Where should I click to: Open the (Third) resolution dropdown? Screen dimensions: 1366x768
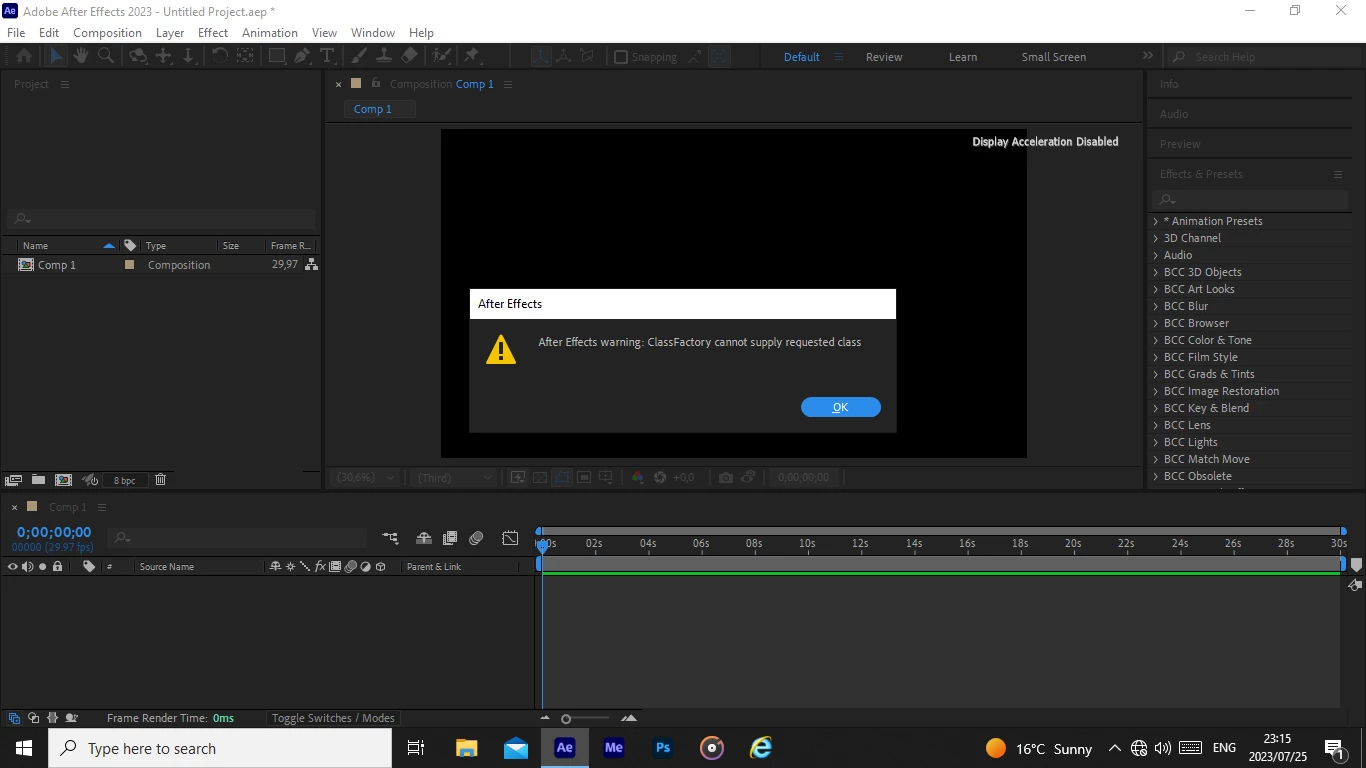[455, 478]
